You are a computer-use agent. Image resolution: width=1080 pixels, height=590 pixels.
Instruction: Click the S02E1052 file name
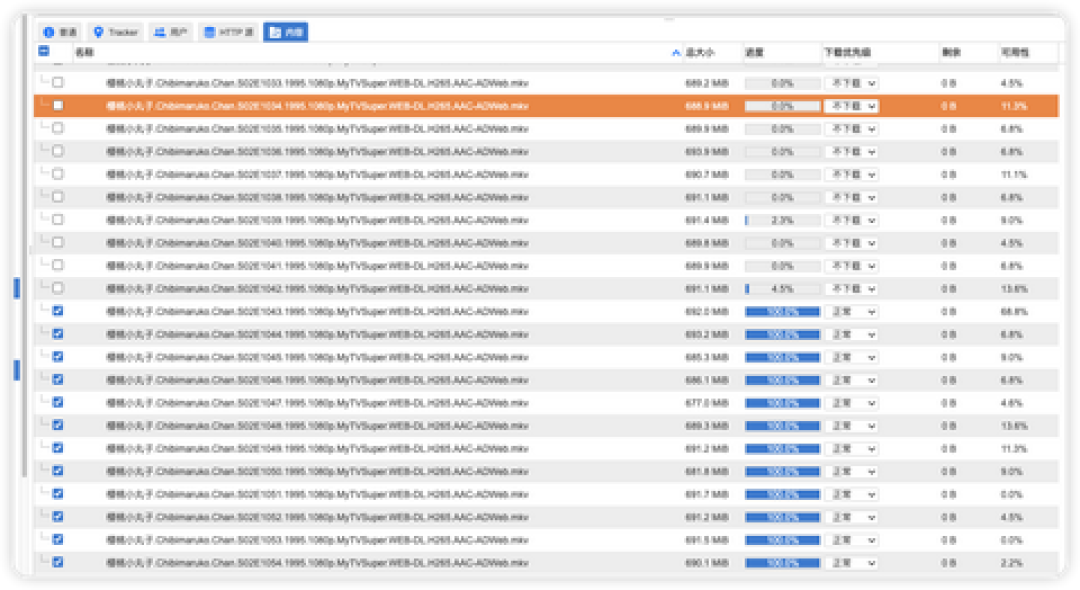click(x=318, y=517)
